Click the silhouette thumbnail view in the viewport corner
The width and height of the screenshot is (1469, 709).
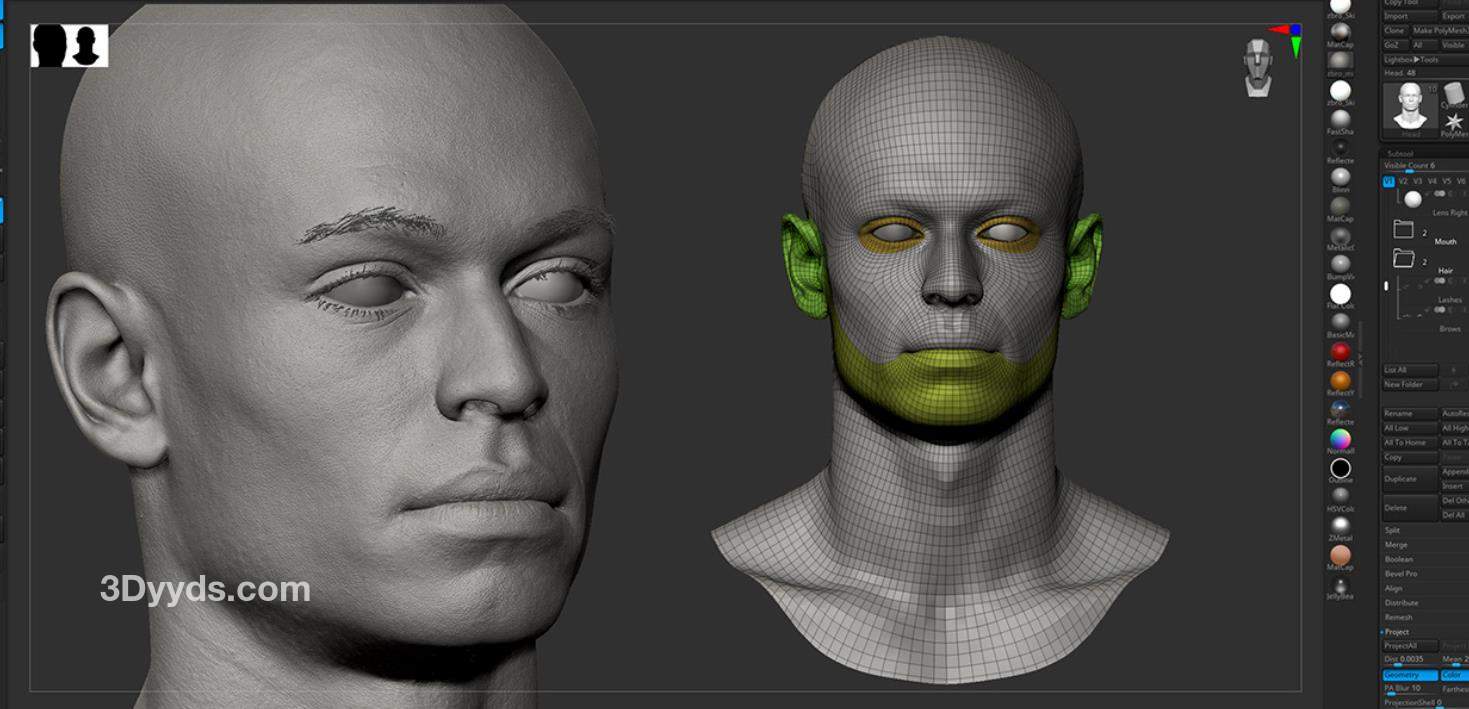69,45
